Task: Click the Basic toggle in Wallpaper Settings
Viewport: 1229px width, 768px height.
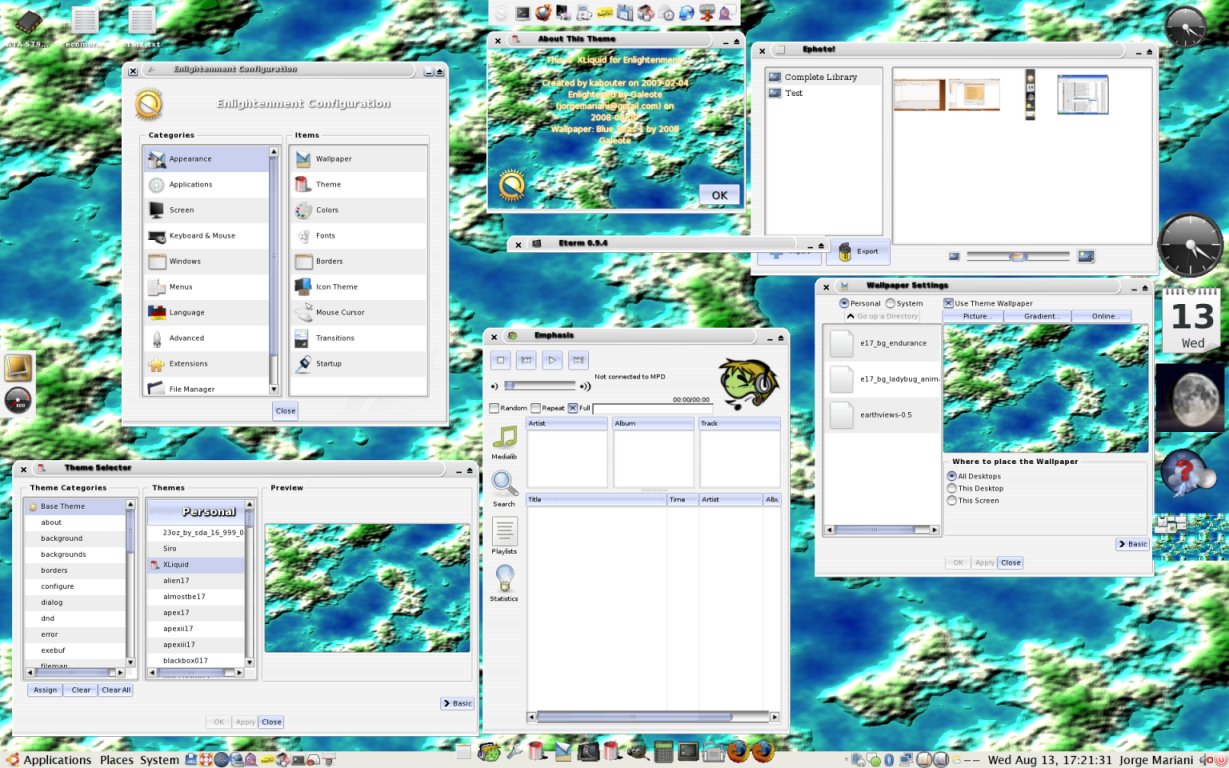Action: (1133, 544)
